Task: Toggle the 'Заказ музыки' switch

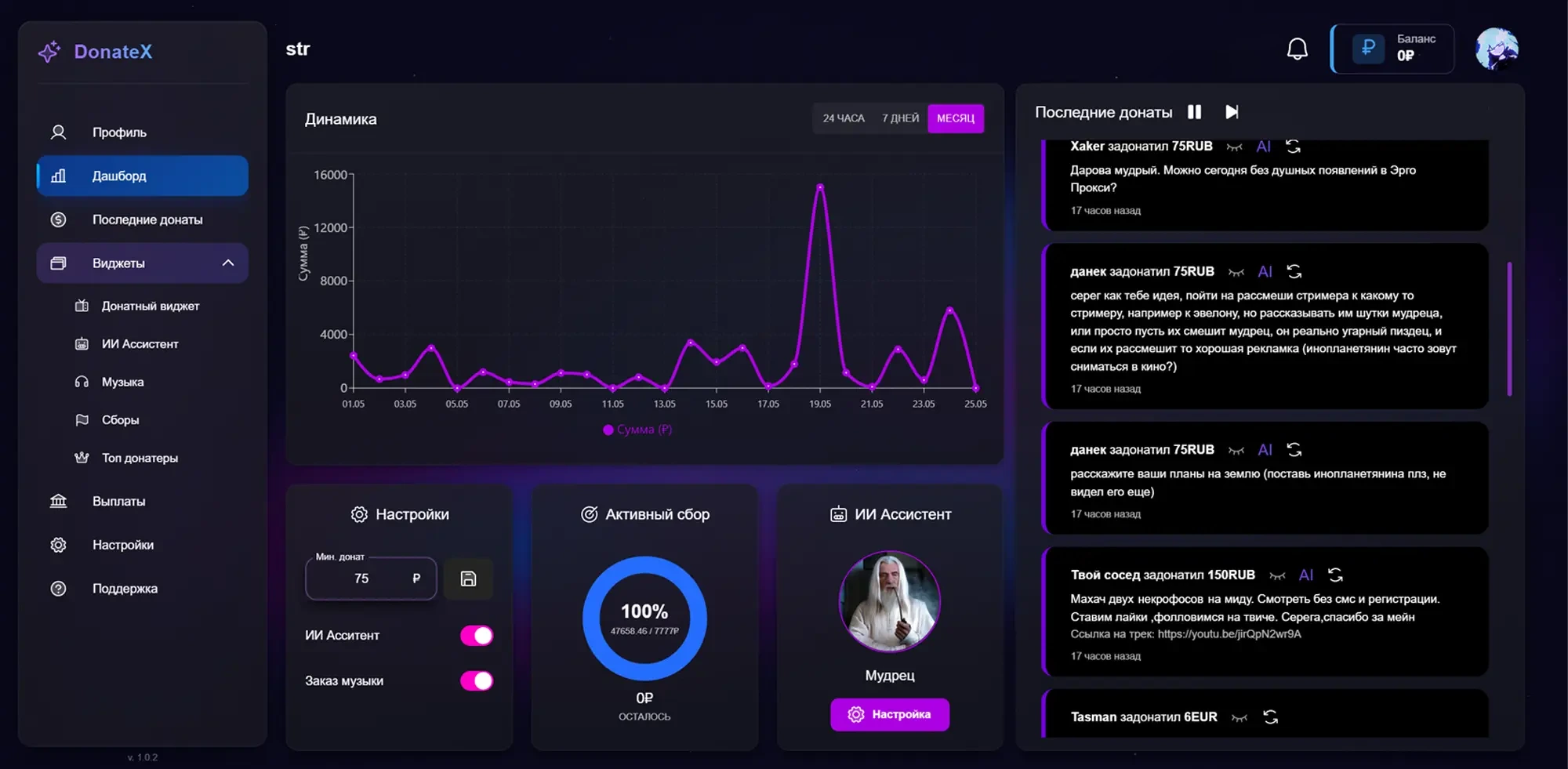Action: tap(477, 681)
